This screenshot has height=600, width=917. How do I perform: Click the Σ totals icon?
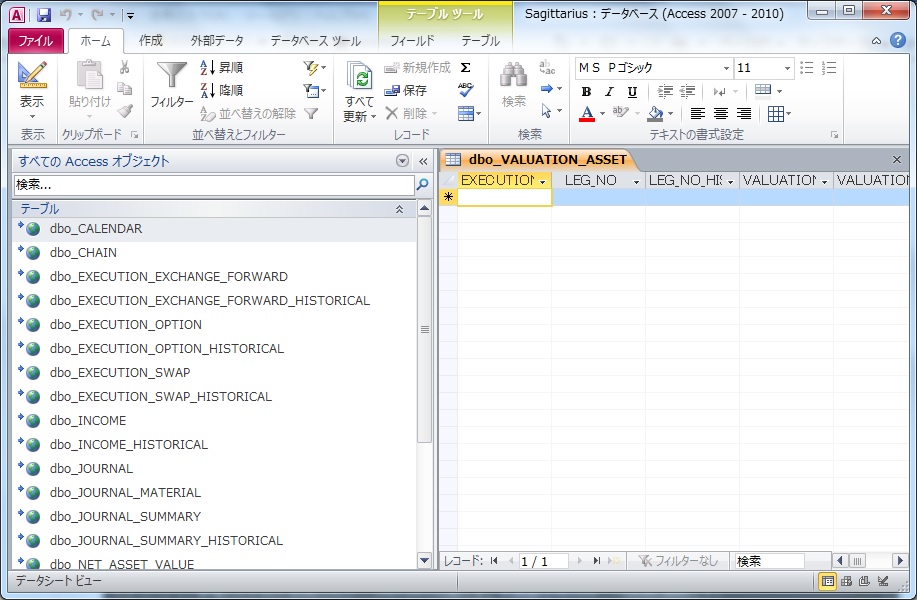[x=466, y=68]
